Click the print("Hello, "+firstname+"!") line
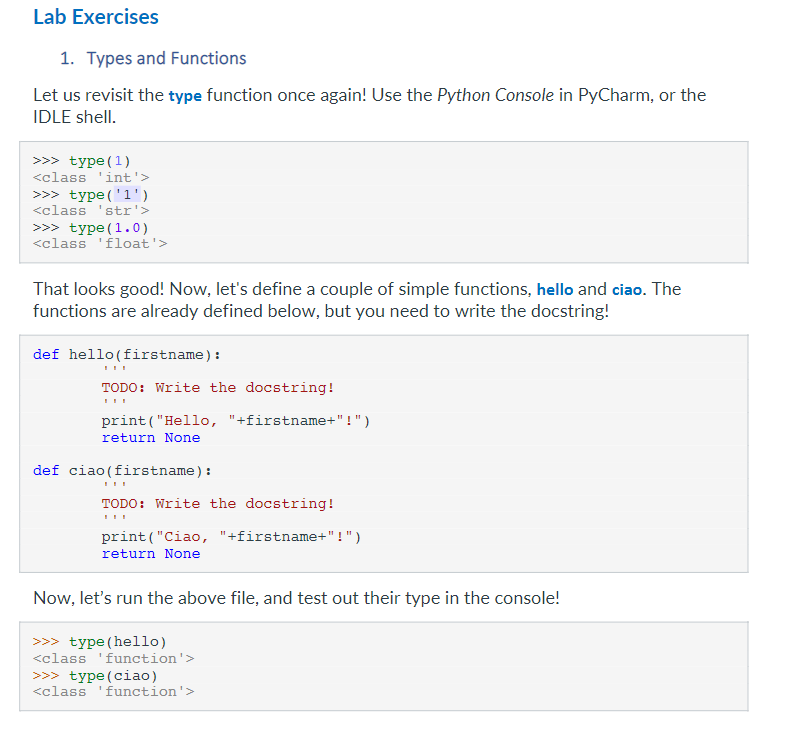 coord(236,421)
